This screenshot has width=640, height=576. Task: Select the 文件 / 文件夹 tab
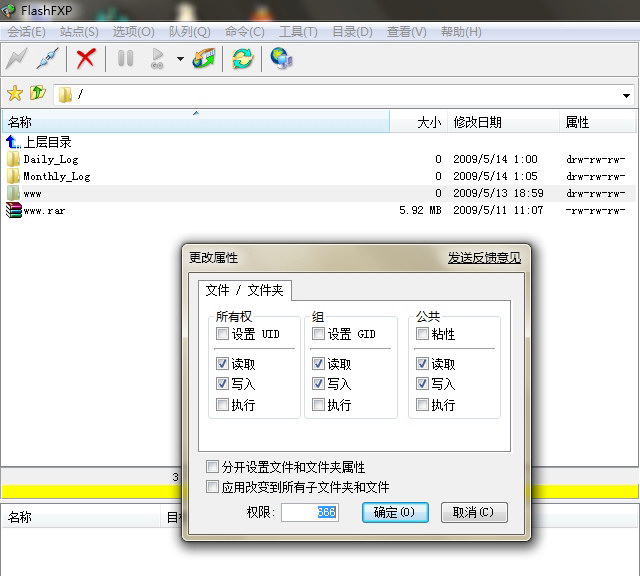click(x=244, y=290)
